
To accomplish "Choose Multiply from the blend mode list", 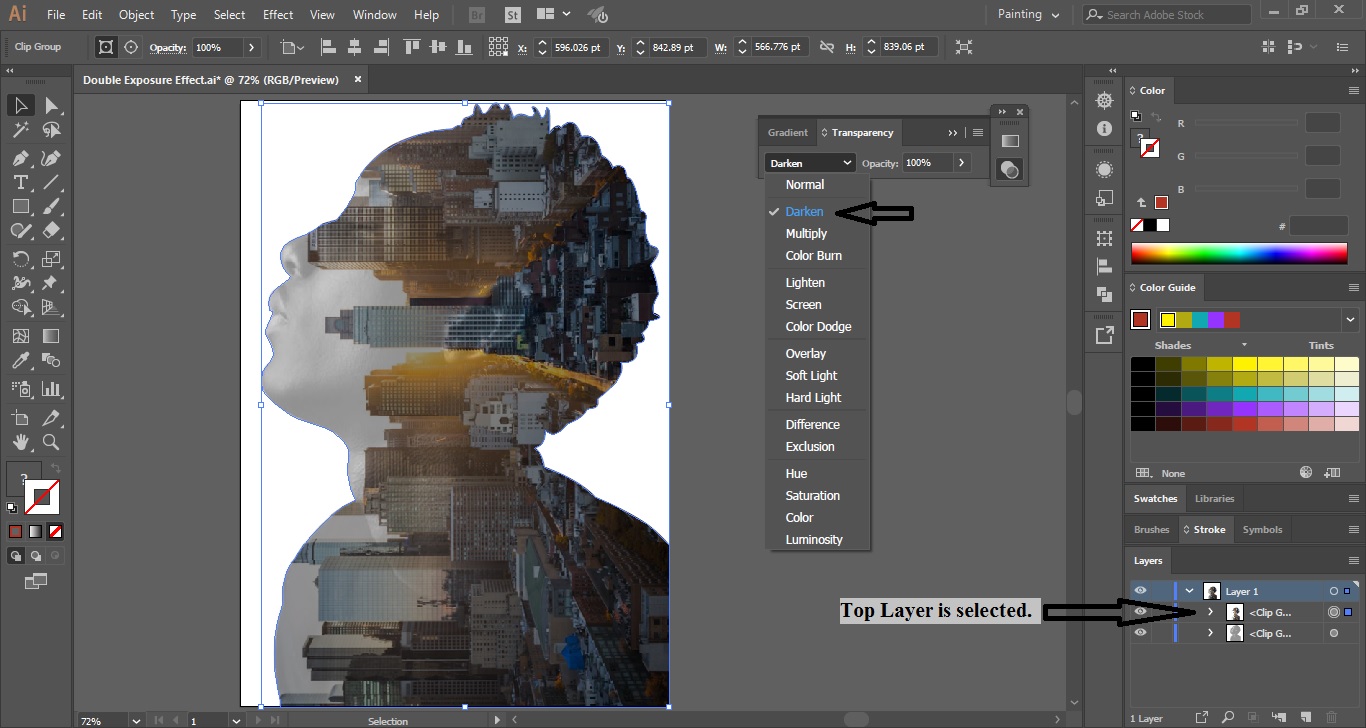I will coord(806,233).
